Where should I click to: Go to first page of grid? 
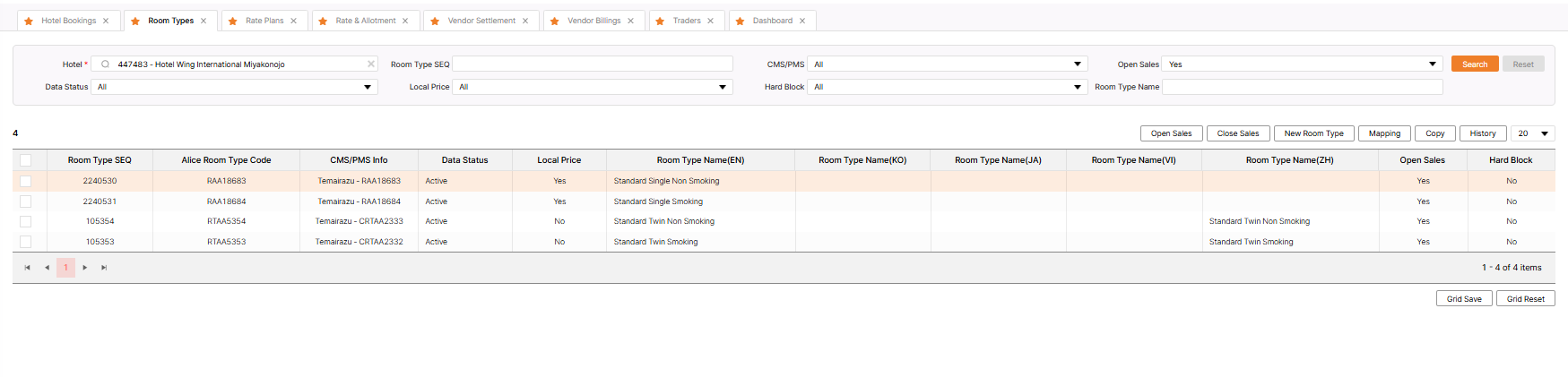coord(27,268)
